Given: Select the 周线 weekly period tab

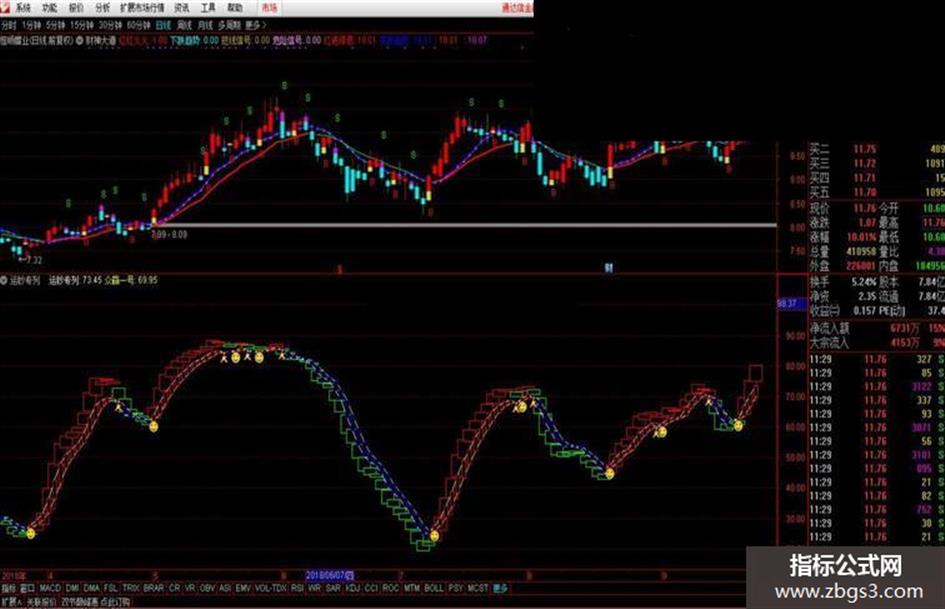Looking at the screenshot, I should [184, 25].
